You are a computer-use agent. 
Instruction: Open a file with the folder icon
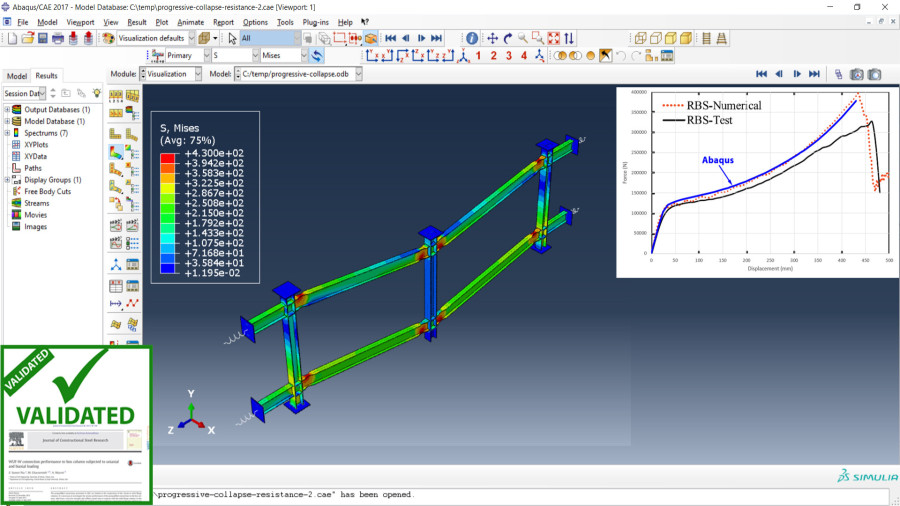click(28, 38)
